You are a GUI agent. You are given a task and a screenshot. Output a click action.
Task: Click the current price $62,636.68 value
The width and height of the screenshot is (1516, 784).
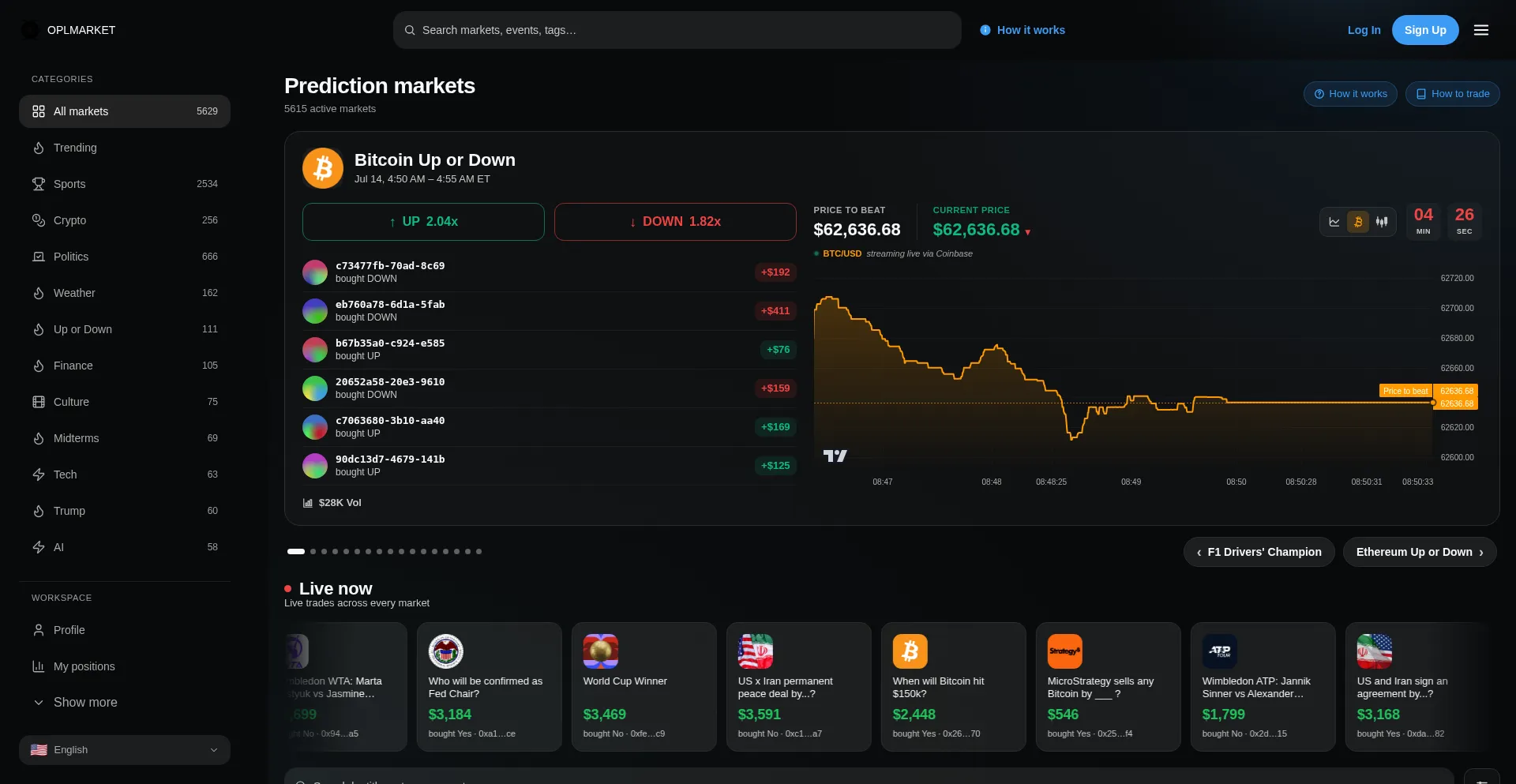976,230
